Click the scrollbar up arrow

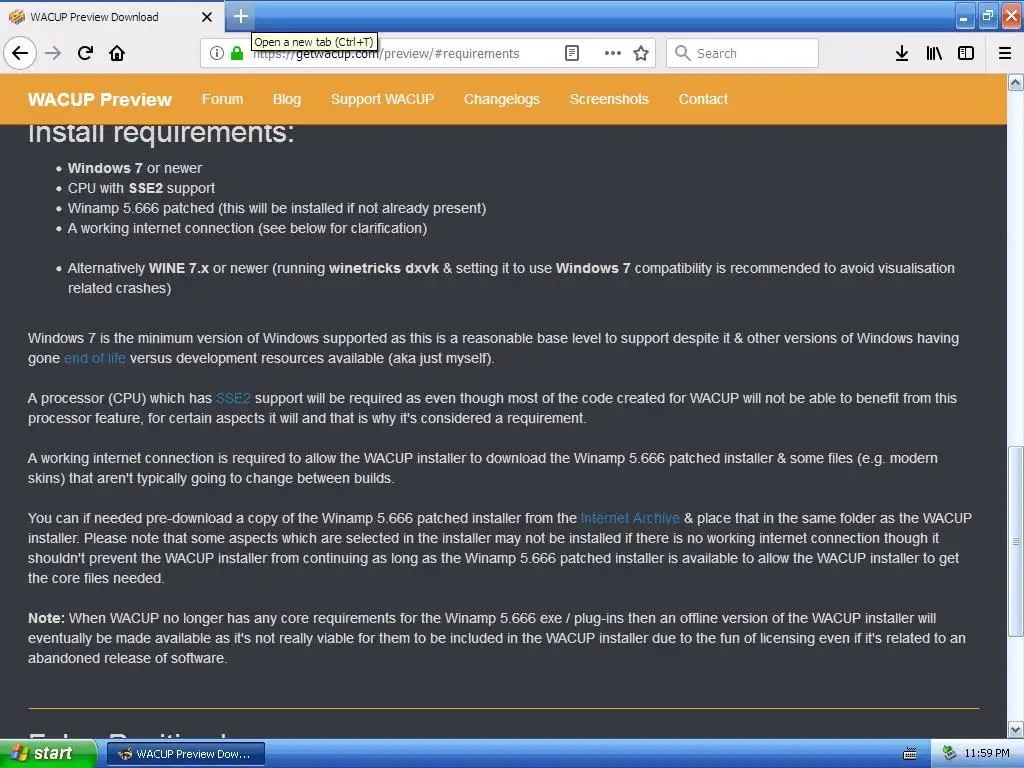click(x=1015, y=82)
